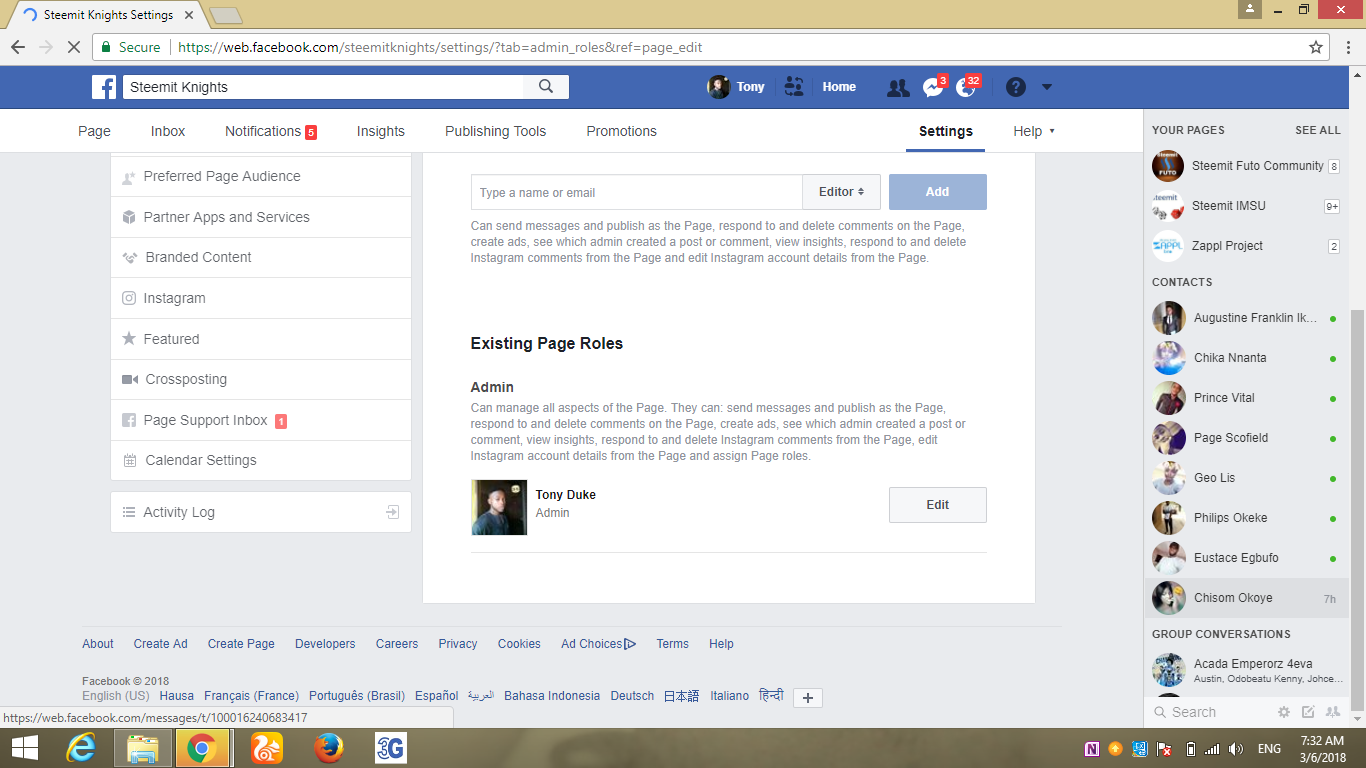This screenshot has width=1366, height=768.
Task: Expand the Help dropdown tab
Action: (x=1034, y=131)
